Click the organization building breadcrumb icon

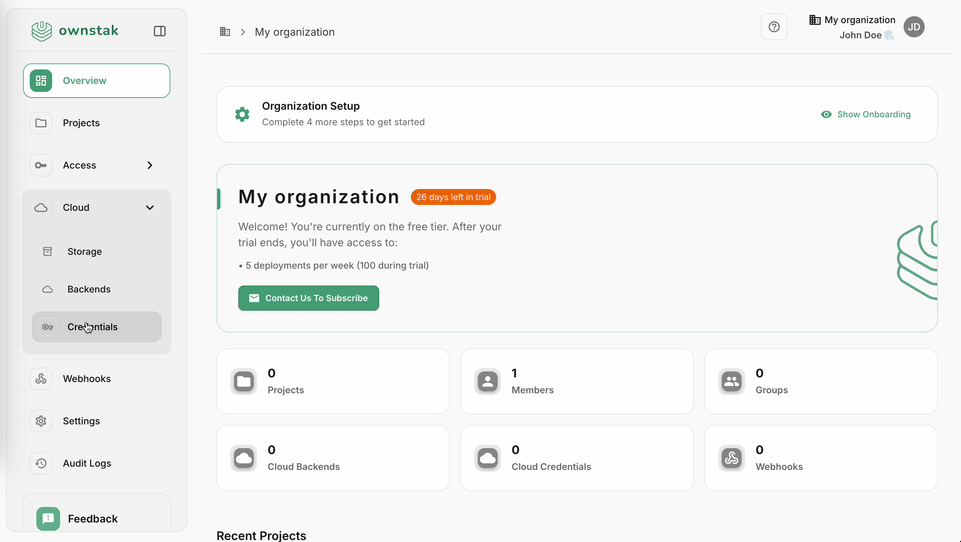tap(225, 32)
